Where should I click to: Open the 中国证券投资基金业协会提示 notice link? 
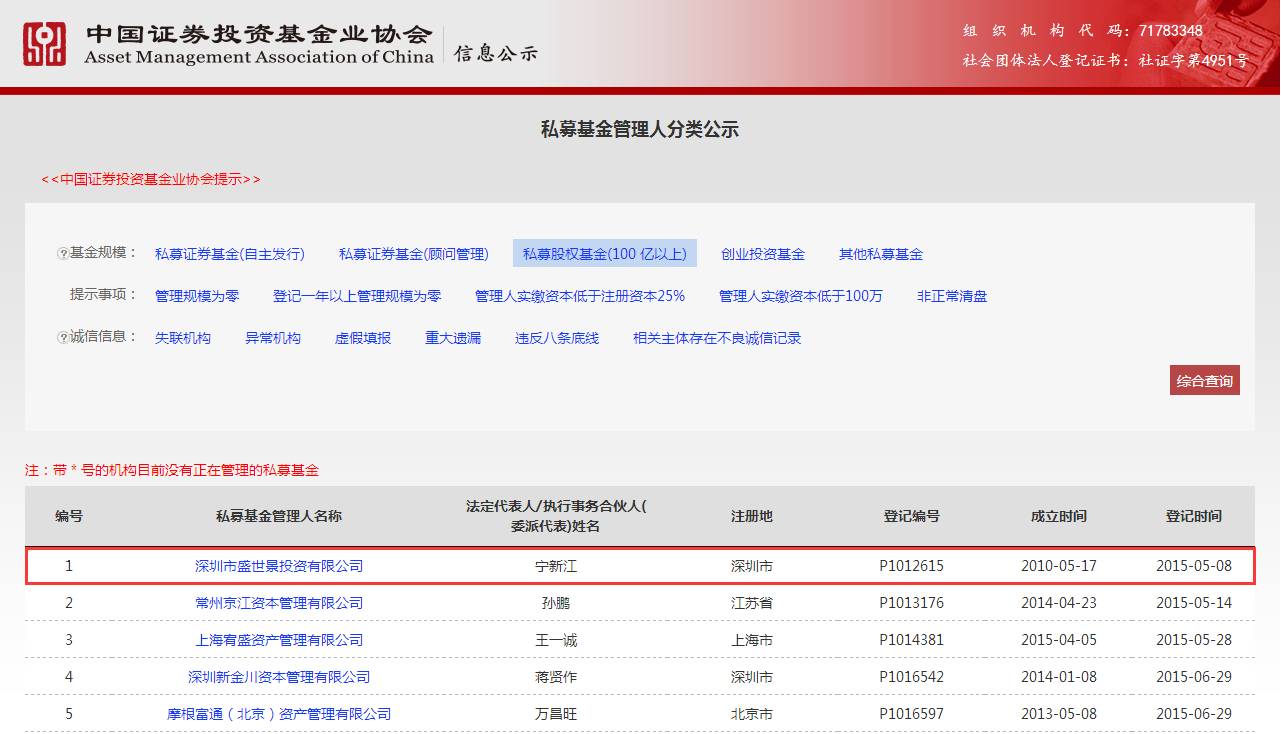150,179
